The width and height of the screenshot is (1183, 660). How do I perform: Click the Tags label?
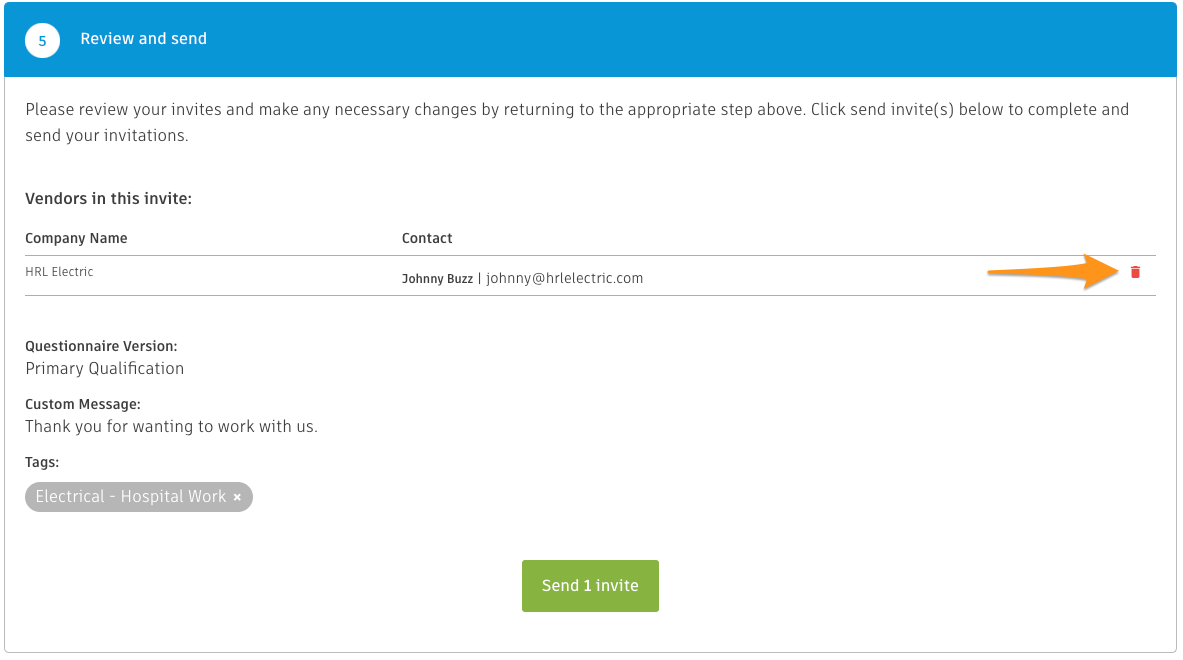[x=42, y=462]
